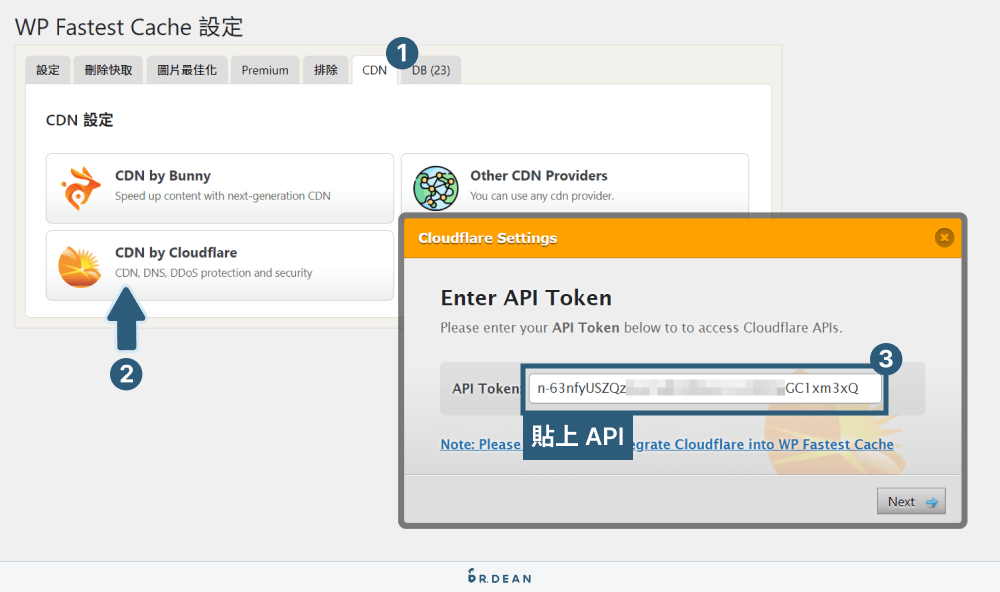The width and height of the screenshot is (1000, 592).
Task: Open the 刪除快取 tab
Action: click(107, 69)
